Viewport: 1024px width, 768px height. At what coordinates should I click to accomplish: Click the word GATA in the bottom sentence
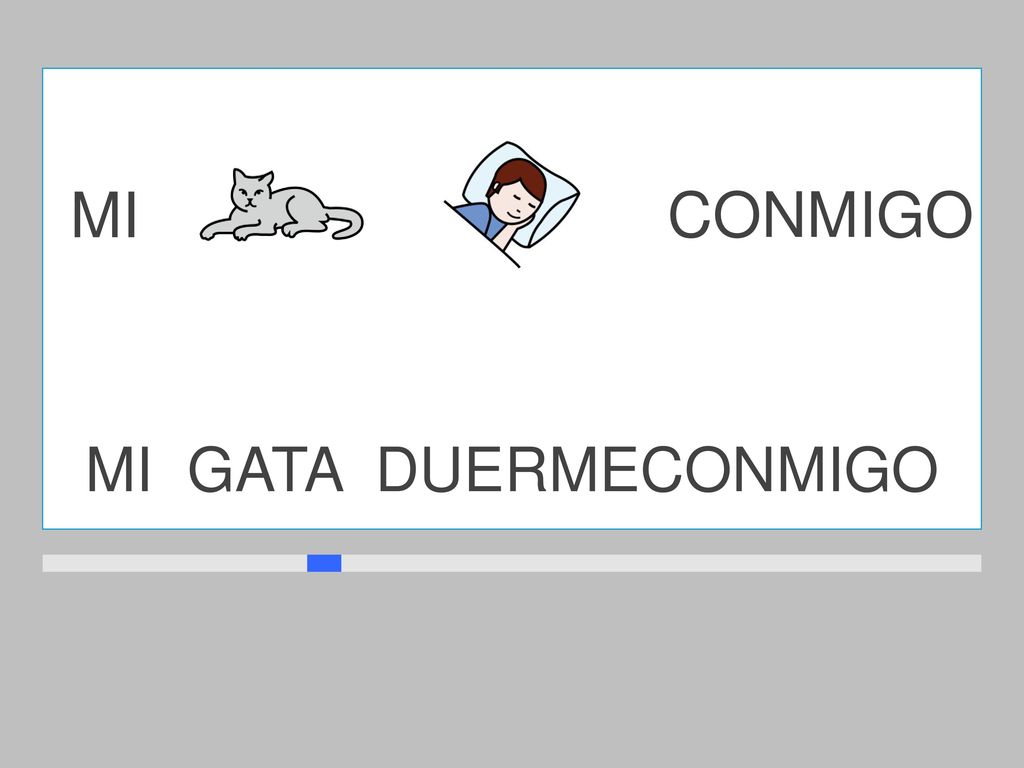click(x=266, y=470)
